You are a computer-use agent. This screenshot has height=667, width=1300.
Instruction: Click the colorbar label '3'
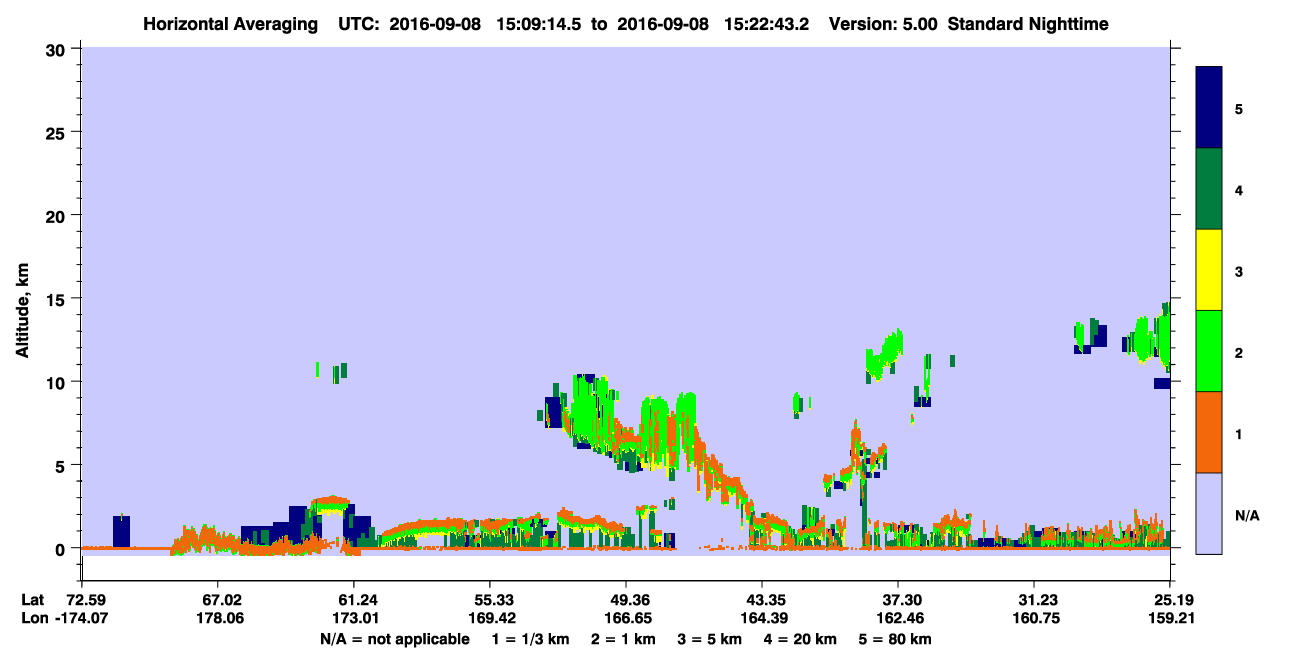pyautogui.click(x=1239, y=271)
